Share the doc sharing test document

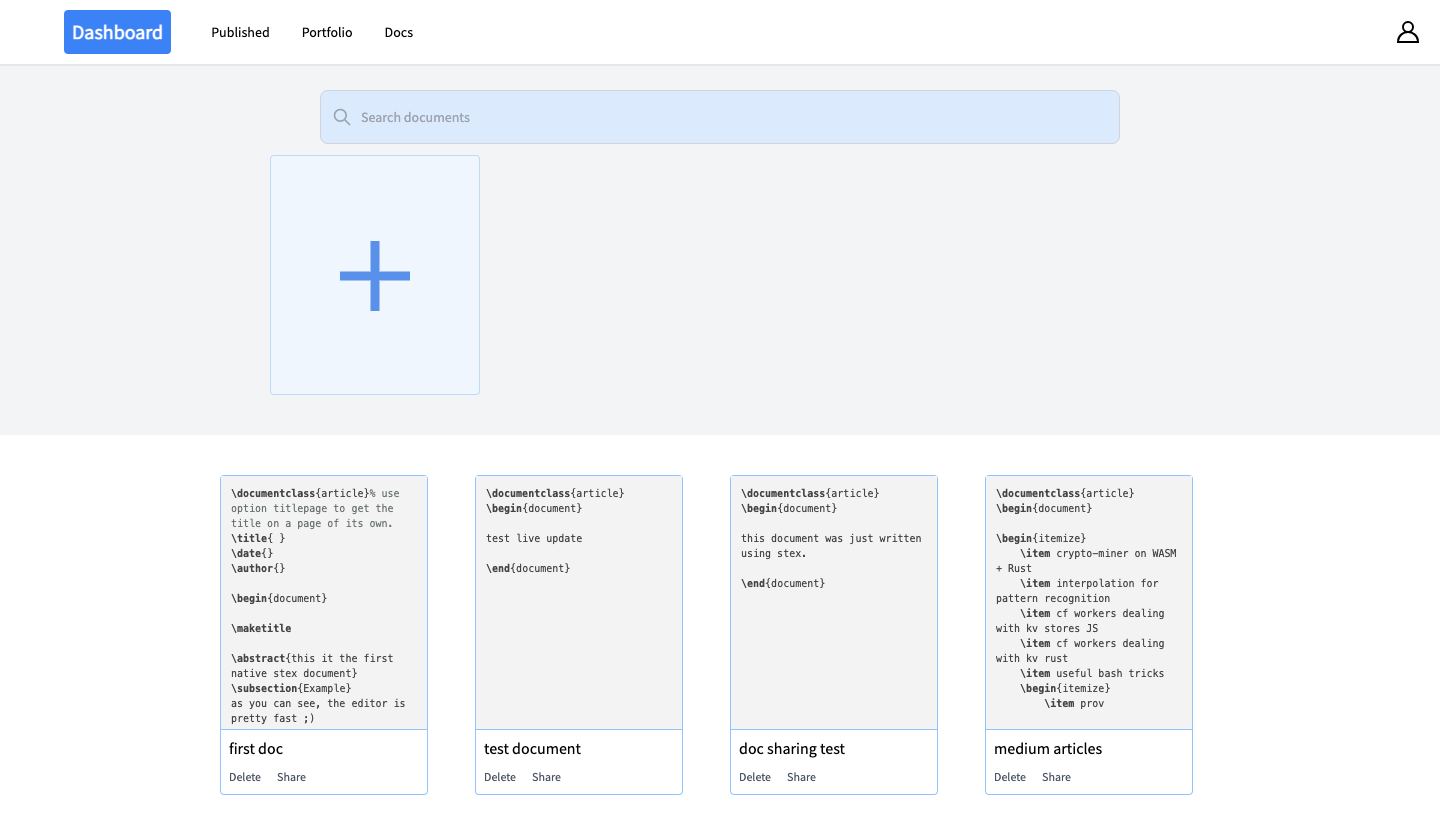point(801,777)
